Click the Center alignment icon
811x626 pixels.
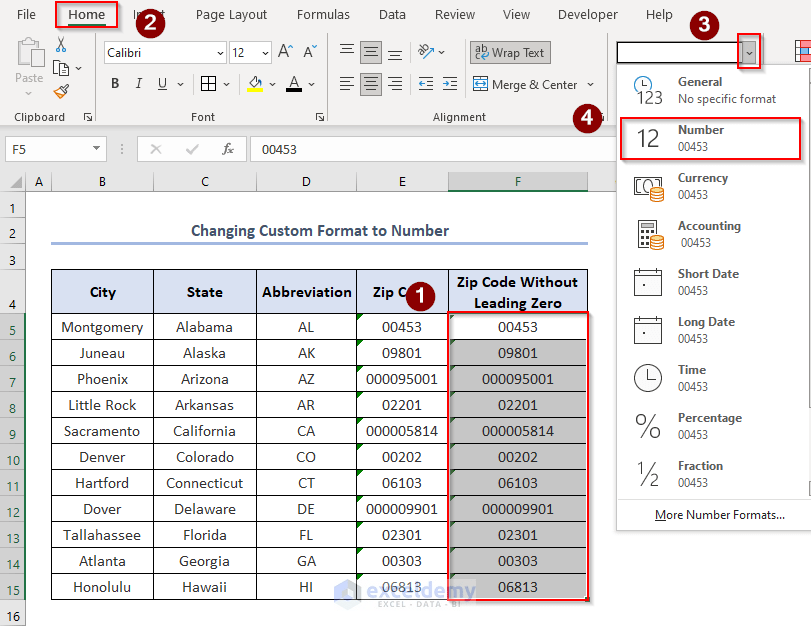click(x=369, y=84)
